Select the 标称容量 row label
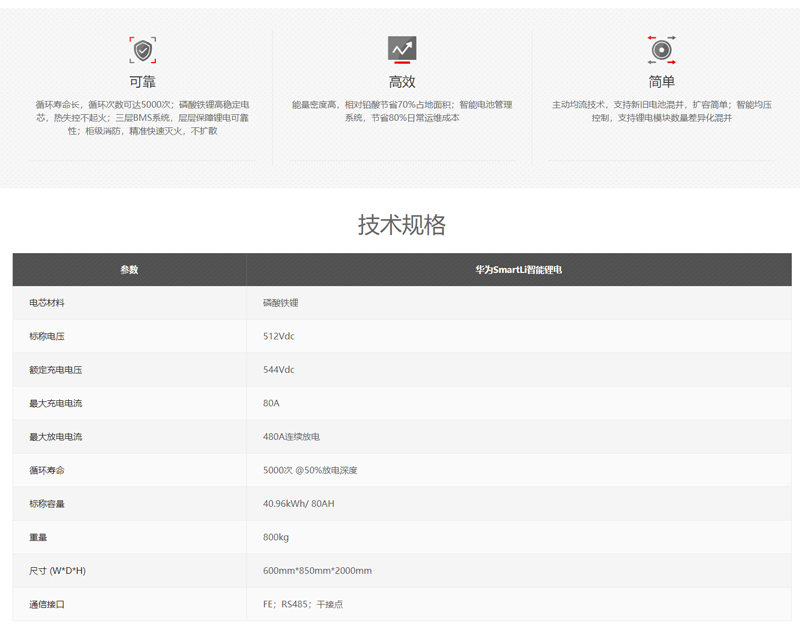Image resolution: width=800 pixels, height=626 pixels. 47,504
